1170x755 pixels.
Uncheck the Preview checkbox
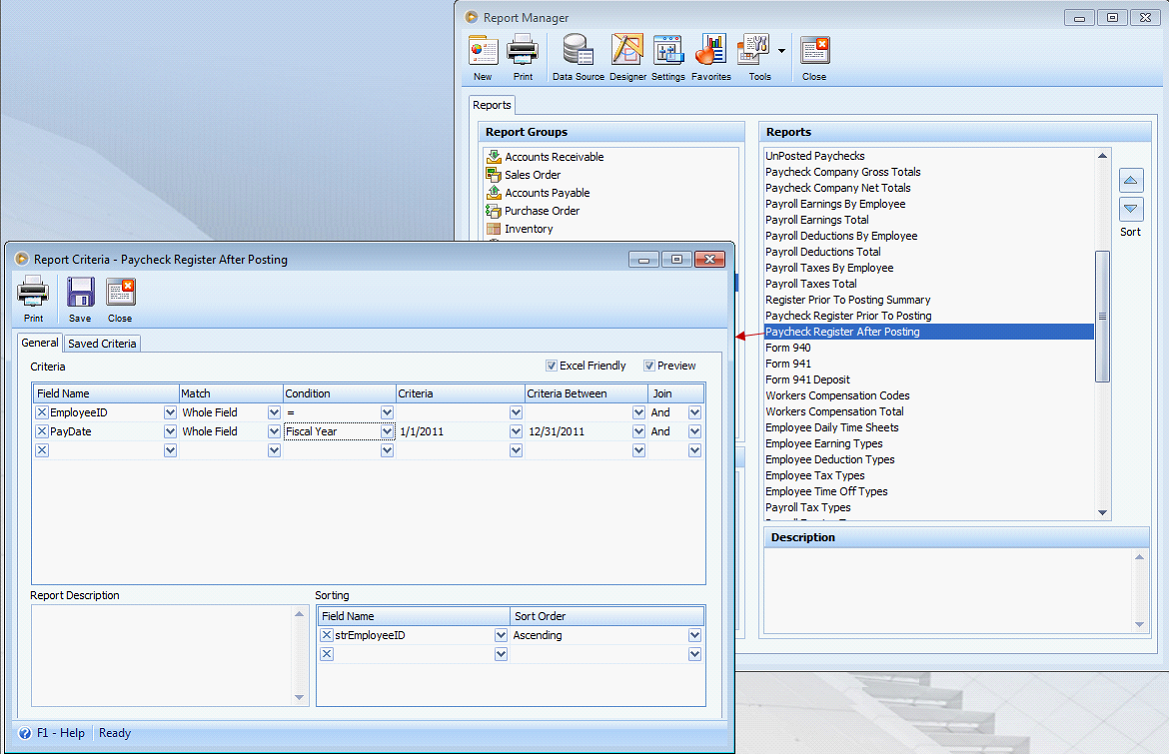650,366
